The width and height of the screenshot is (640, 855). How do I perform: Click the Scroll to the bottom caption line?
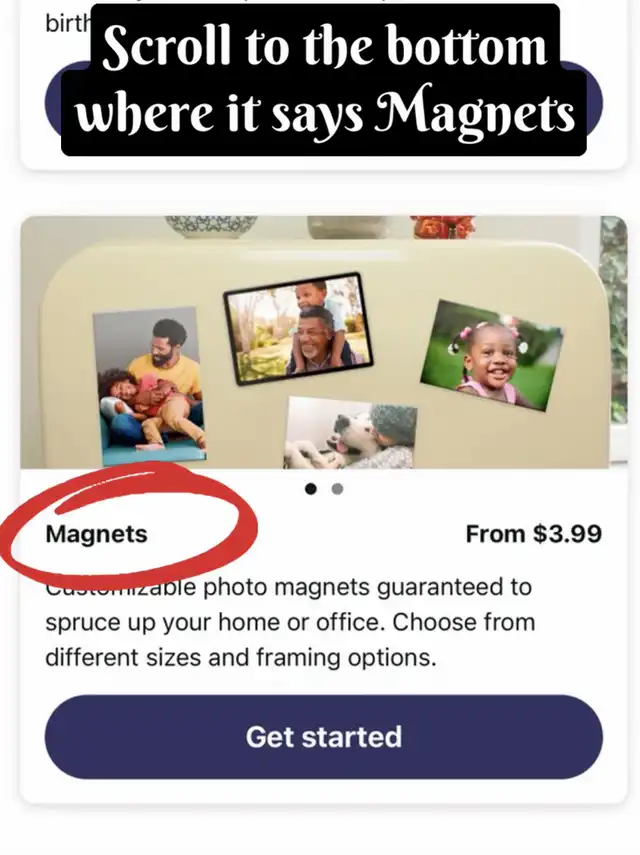coord(325,46)
